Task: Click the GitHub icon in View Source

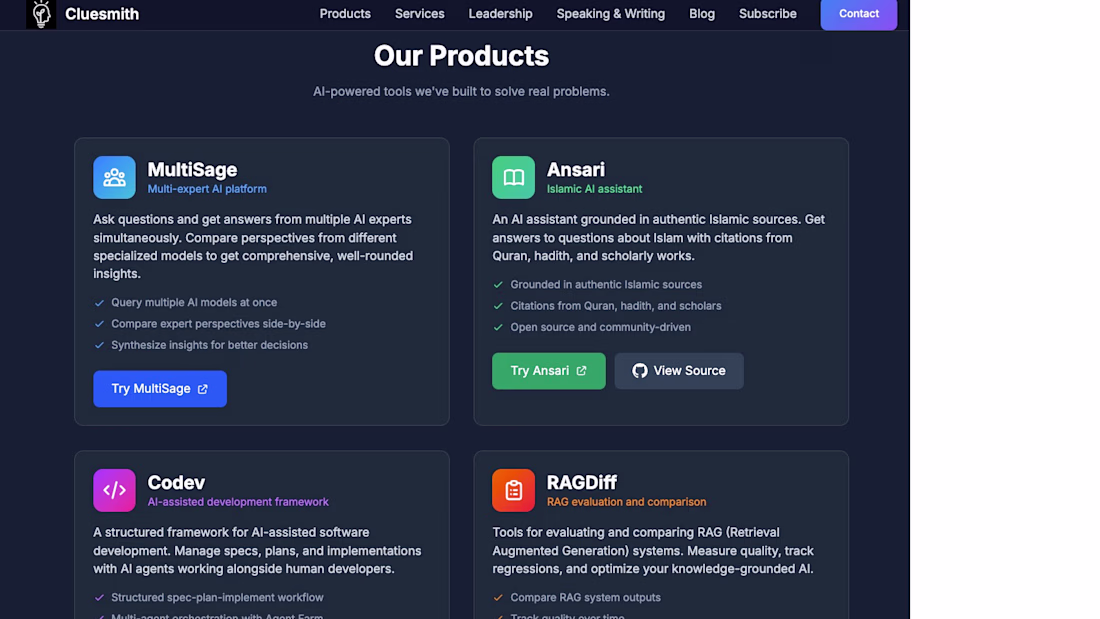Action: pos(640,371)
